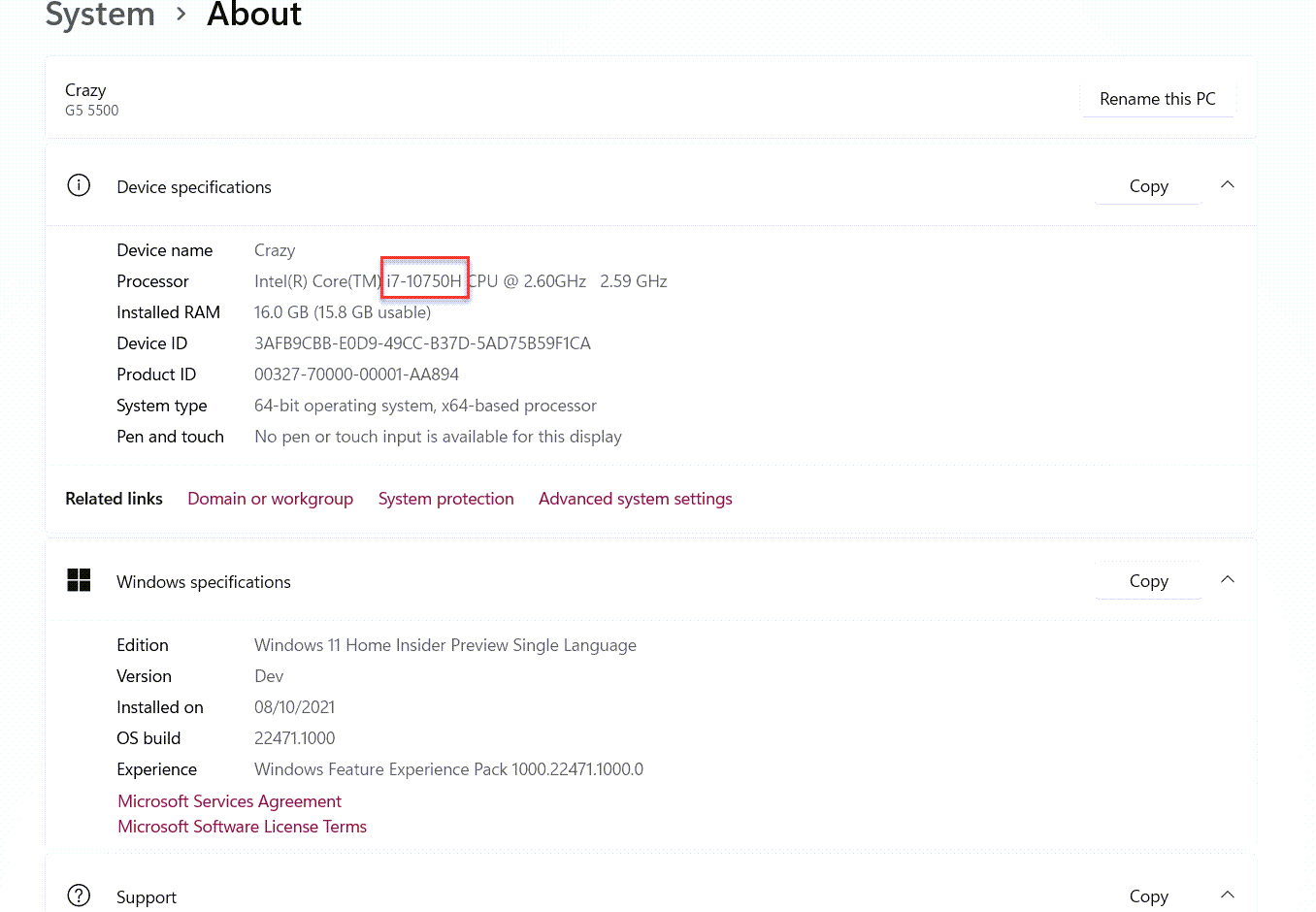
Task: Collapse the Device specifications section
Action: click(x=1228, y=185)
